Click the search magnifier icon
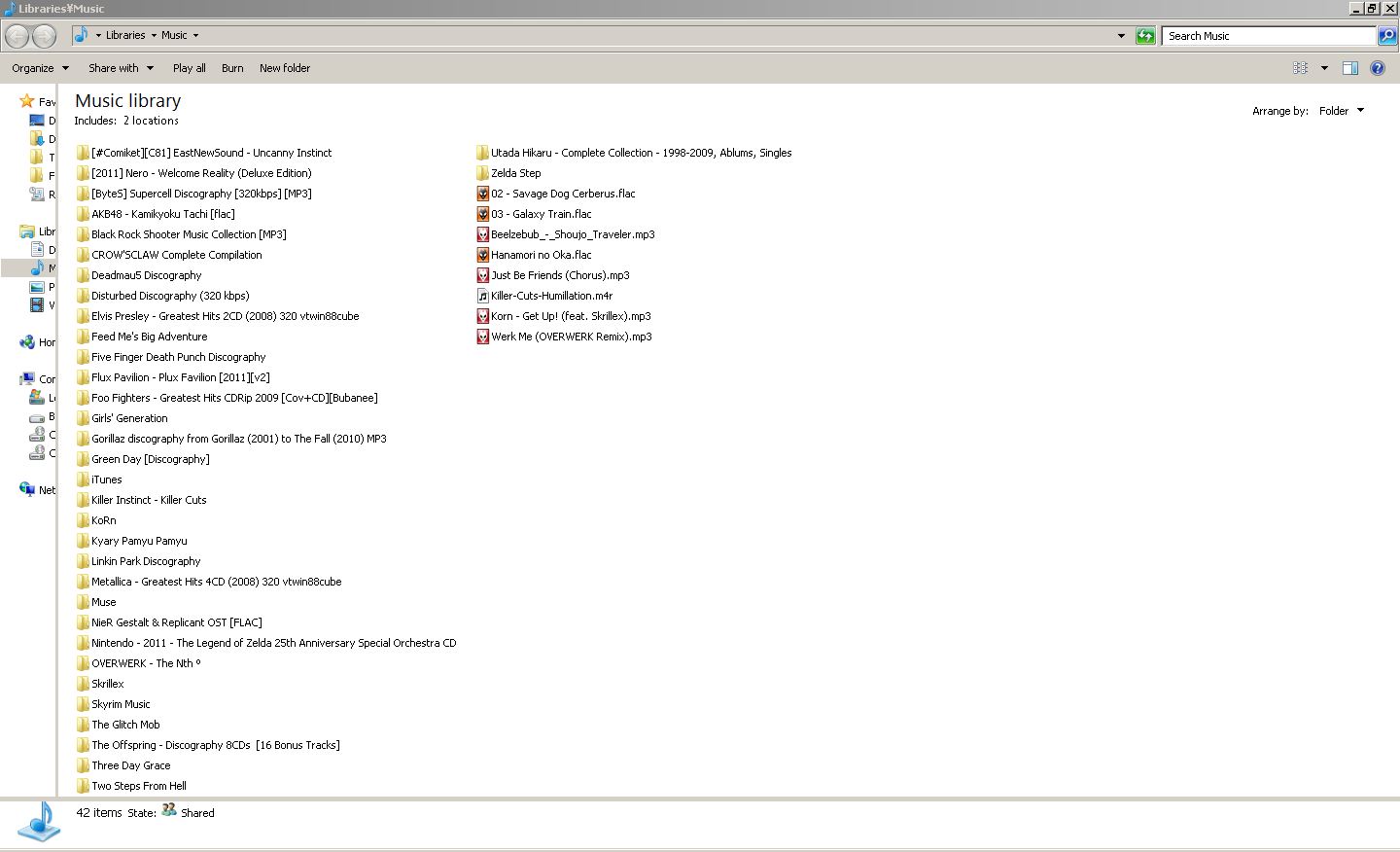Viewport: 1400px width, 852px height. point(1387,36)
